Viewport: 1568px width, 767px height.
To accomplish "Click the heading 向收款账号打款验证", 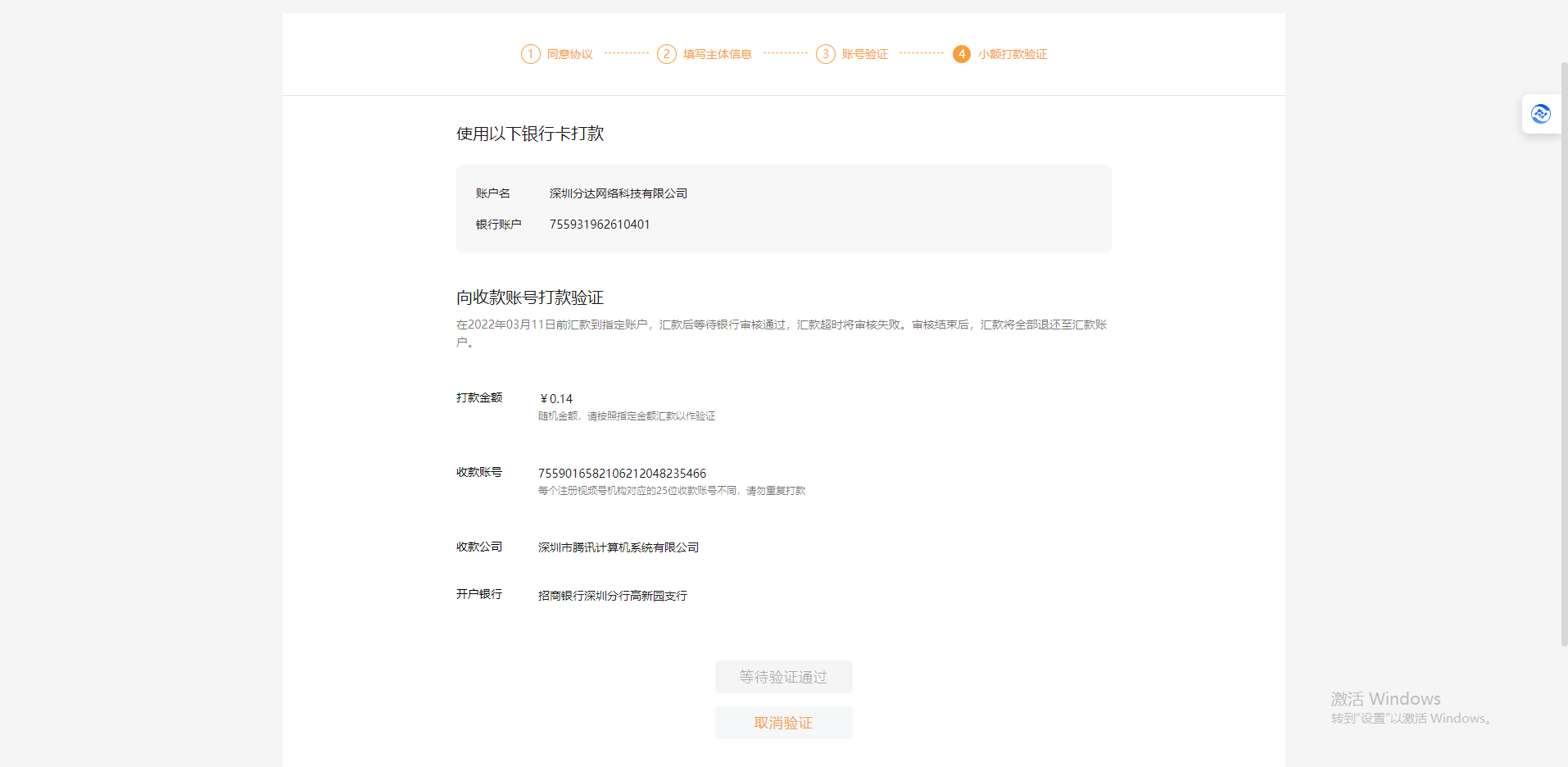I will (530, 297).
